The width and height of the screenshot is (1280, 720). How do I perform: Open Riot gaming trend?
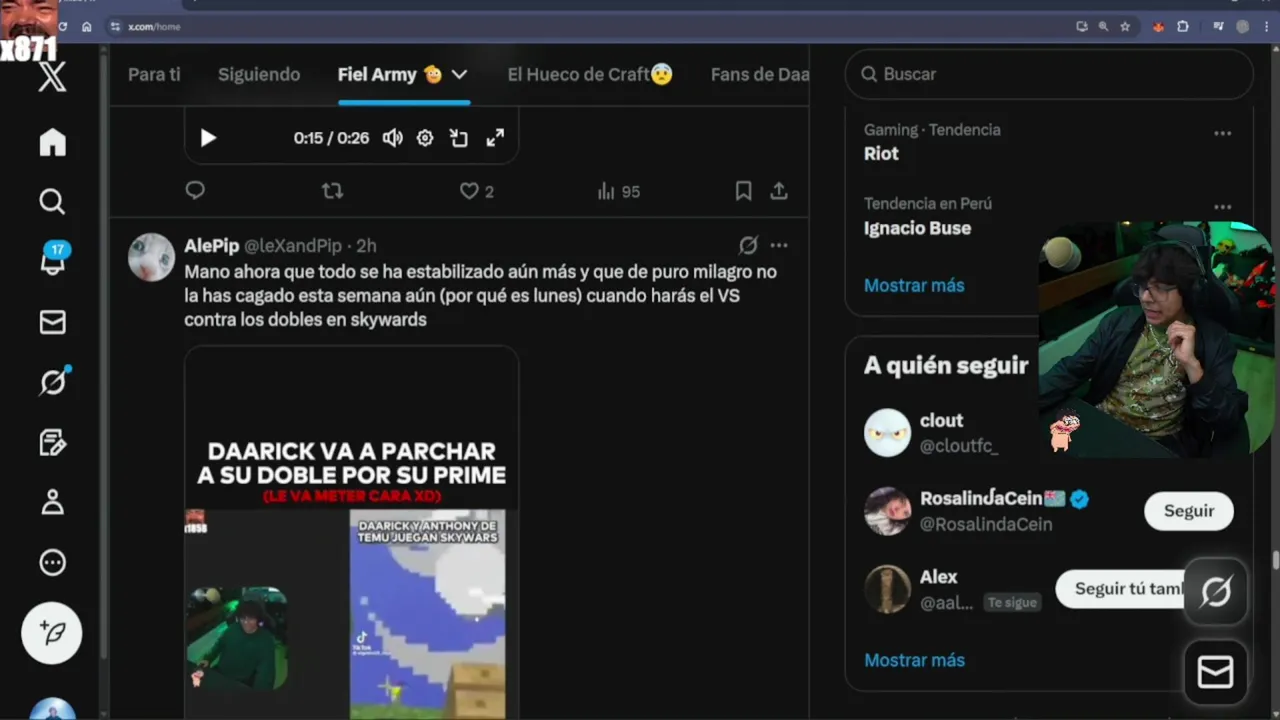pos(881,153)
